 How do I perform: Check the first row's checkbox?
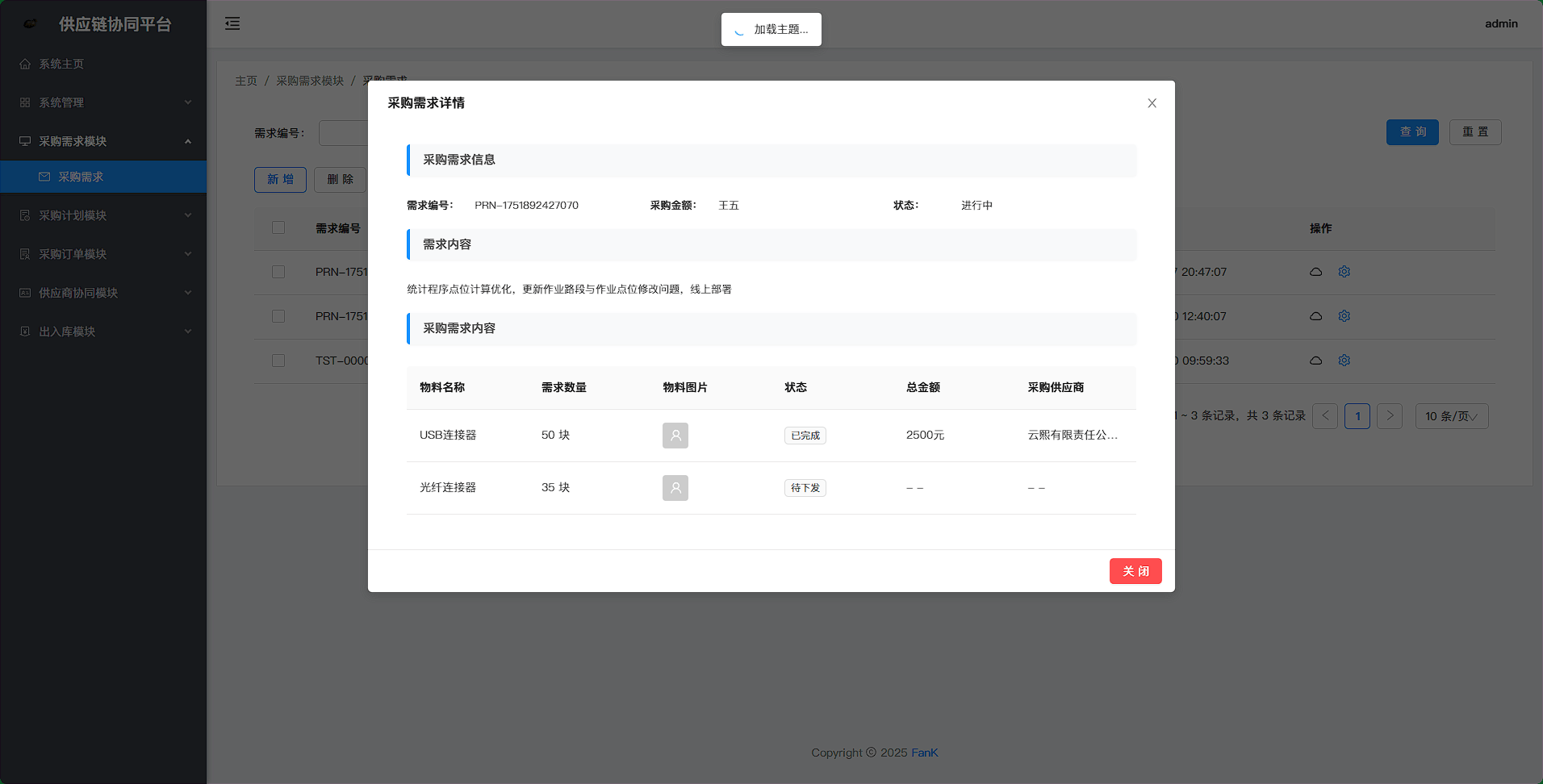point(278,272)
